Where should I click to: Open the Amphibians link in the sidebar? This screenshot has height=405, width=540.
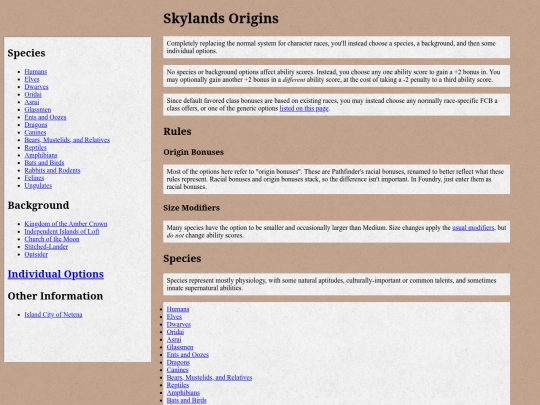click(41, 155)
